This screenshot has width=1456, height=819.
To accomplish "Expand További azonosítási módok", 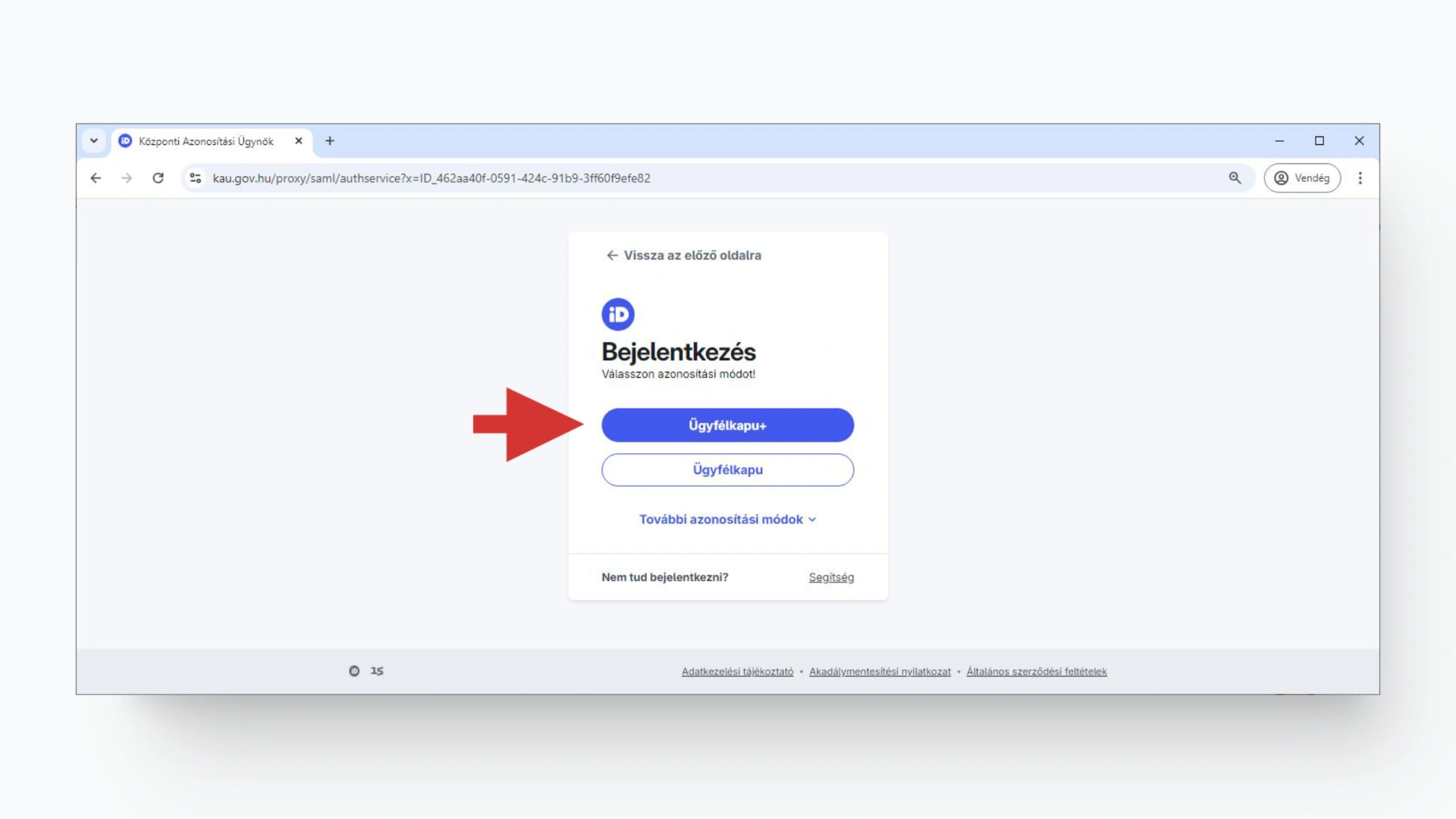I will 727,519.
